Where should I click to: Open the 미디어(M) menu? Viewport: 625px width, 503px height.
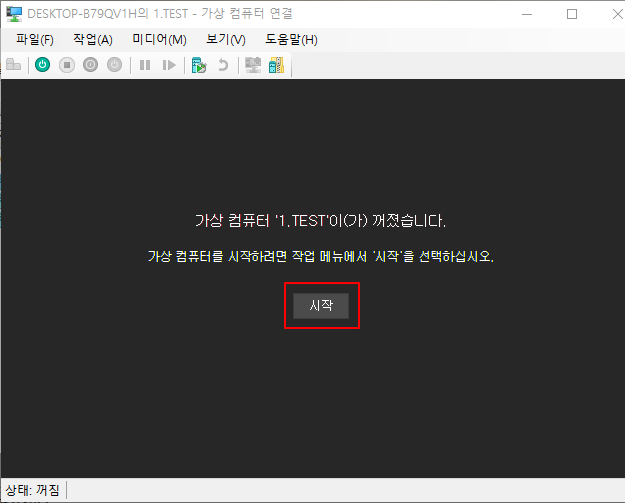point(159,39)
